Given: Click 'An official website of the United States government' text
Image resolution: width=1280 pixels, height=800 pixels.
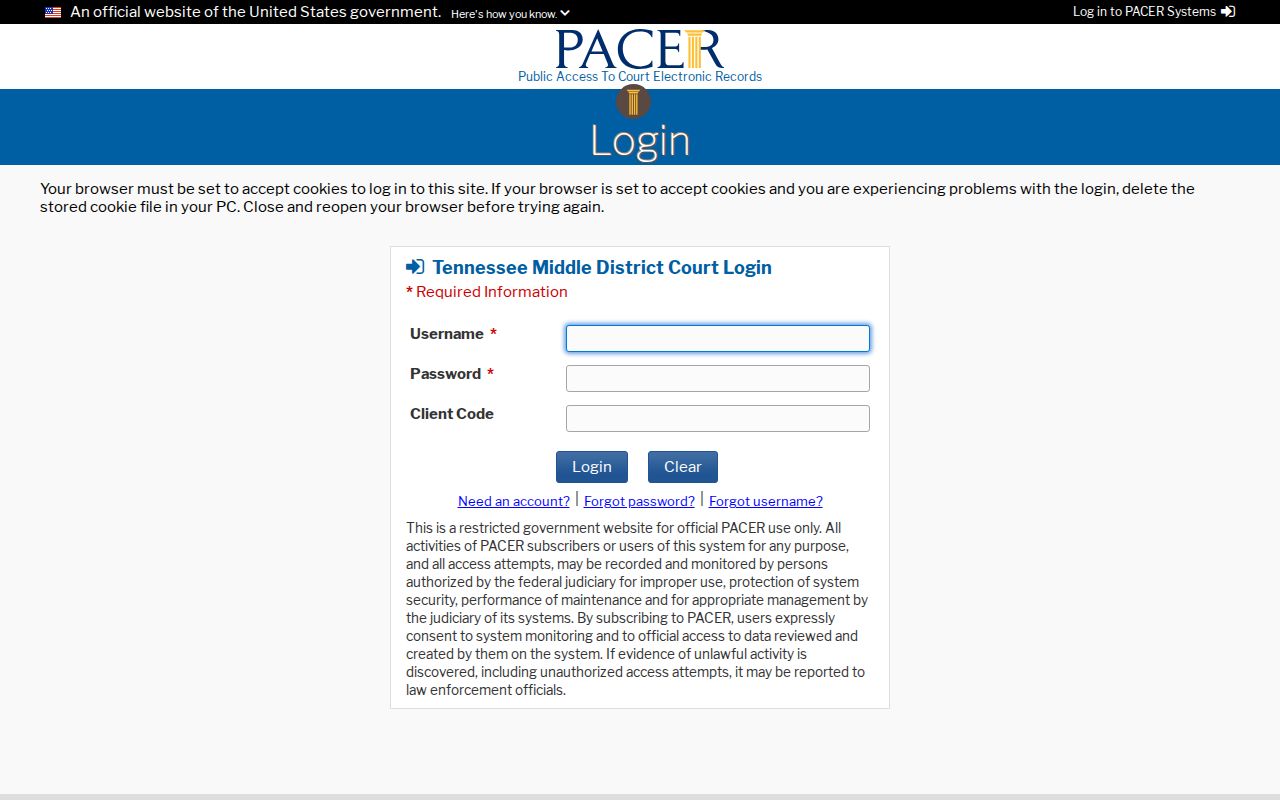Looking at the screenshot, I should (x=256, y=12).
